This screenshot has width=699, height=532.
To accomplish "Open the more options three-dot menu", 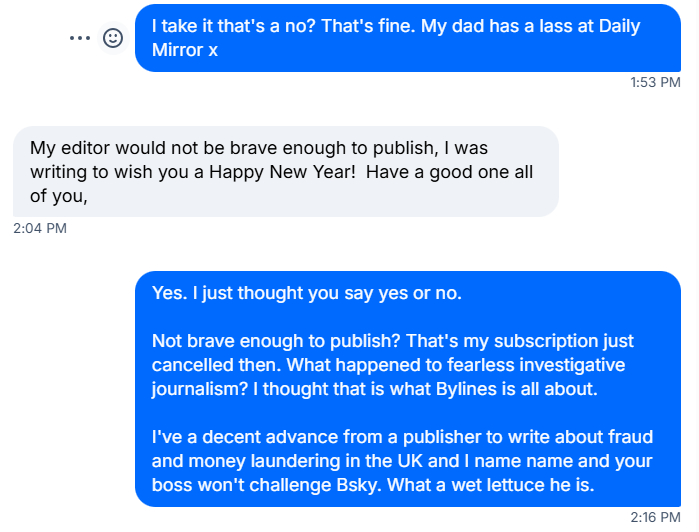I will [79, 38].
